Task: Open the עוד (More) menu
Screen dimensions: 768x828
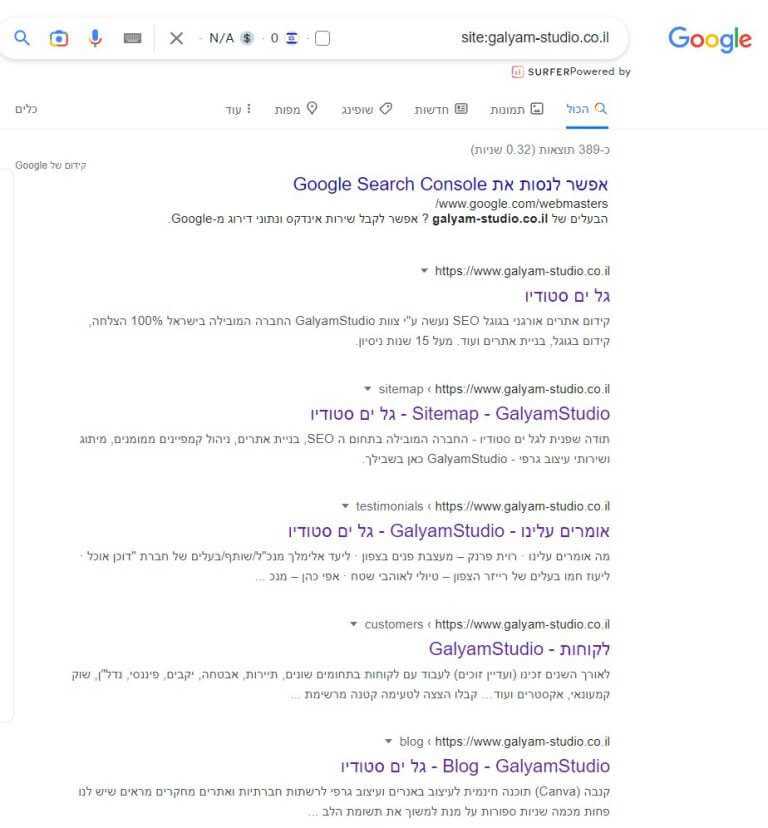Action: click(238, 109)
